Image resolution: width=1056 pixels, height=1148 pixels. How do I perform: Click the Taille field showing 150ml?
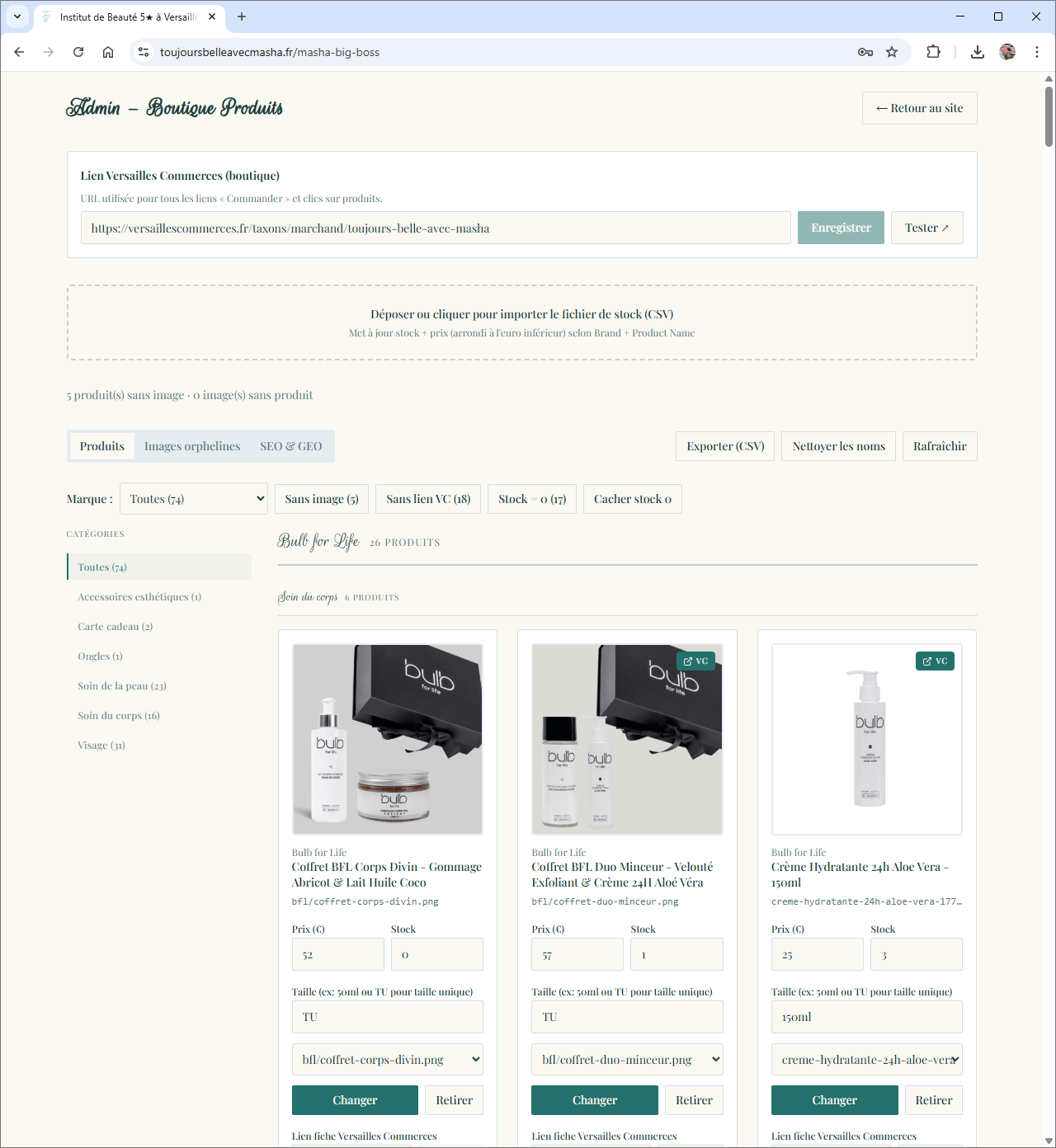tap(867, 1017)
